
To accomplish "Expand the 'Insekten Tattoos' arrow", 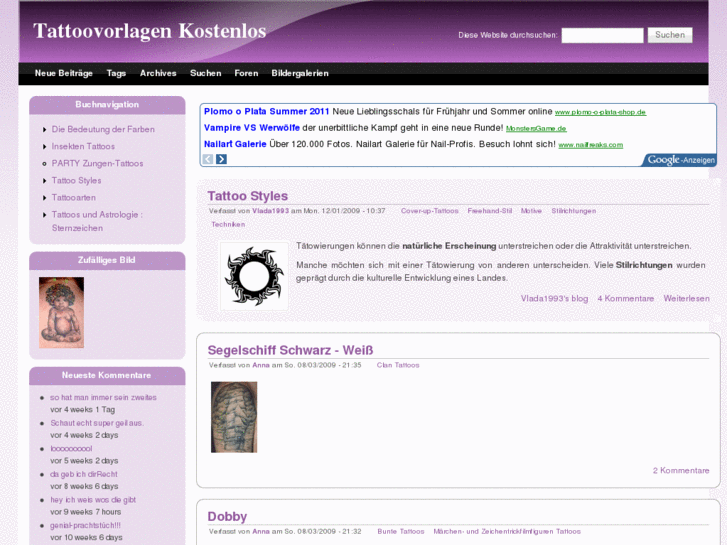I will 45,147.
